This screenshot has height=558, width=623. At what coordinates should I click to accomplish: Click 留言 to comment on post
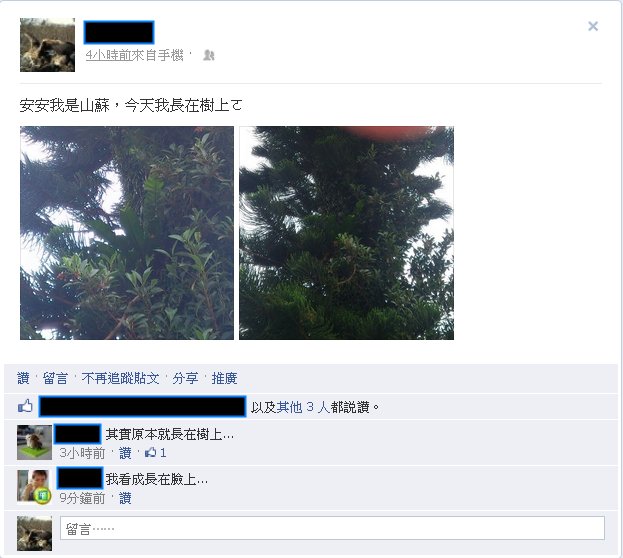[x=55, y=378]
